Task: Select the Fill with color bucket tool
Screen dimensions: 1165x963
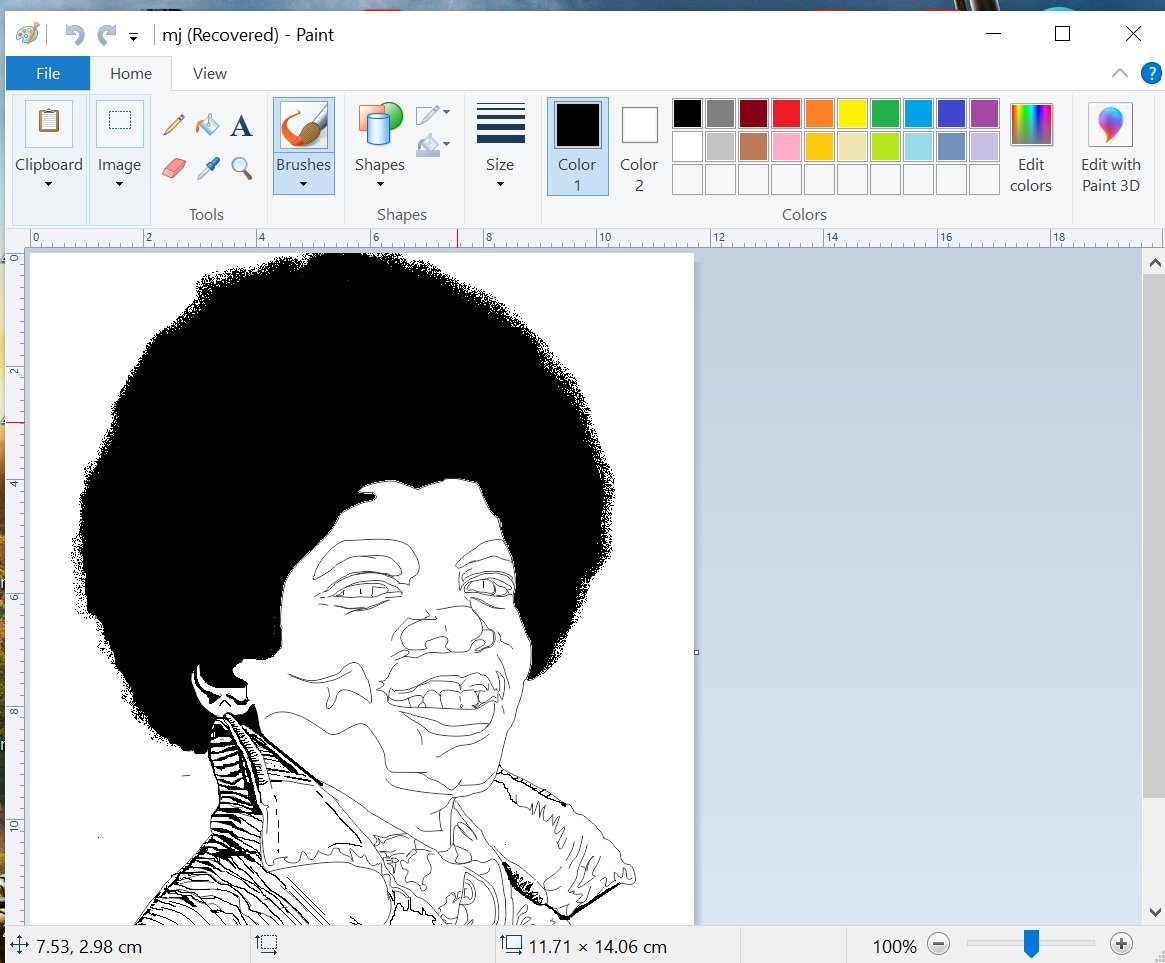Action: [207, 125]
